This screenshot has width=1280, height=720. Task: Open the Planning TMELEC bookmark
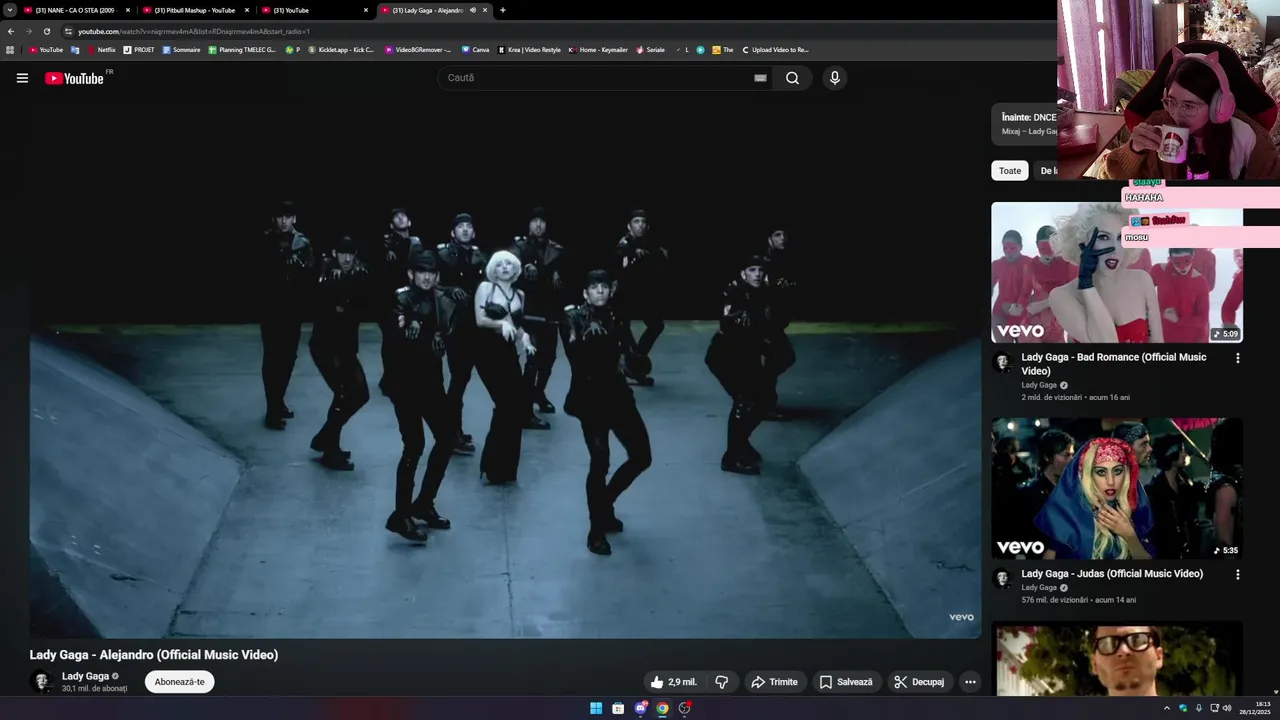coord(242,49)
